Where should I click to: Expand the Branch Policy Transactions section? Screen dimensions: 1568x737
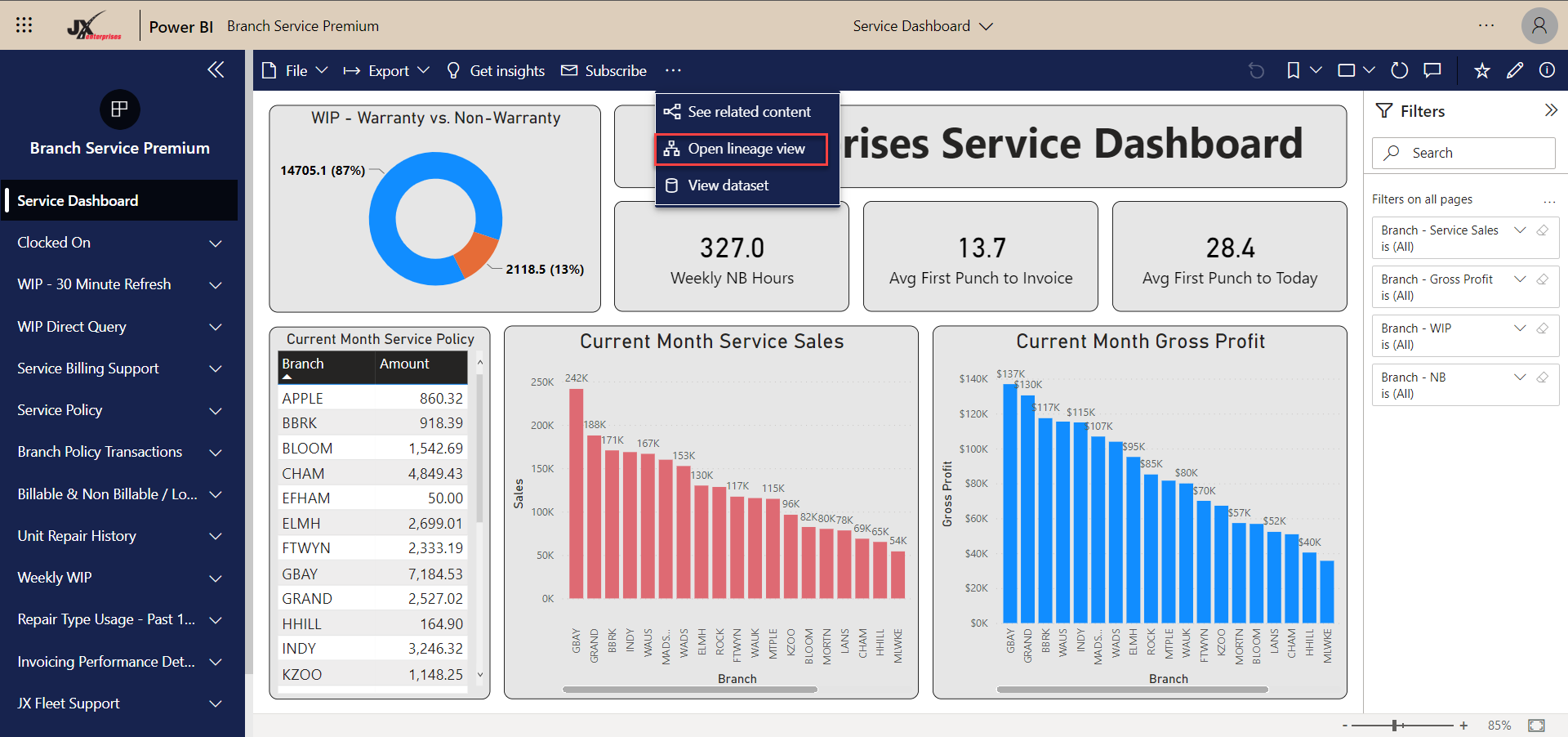[x=216, y=453]
